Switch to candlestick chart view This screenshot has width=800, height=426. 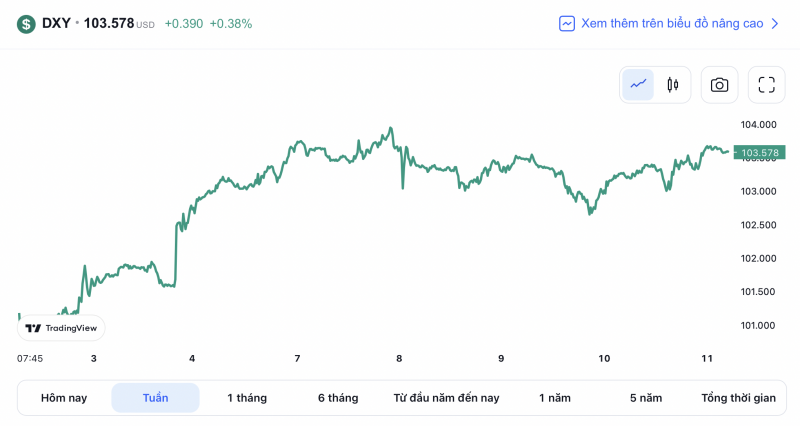(672, 85)
